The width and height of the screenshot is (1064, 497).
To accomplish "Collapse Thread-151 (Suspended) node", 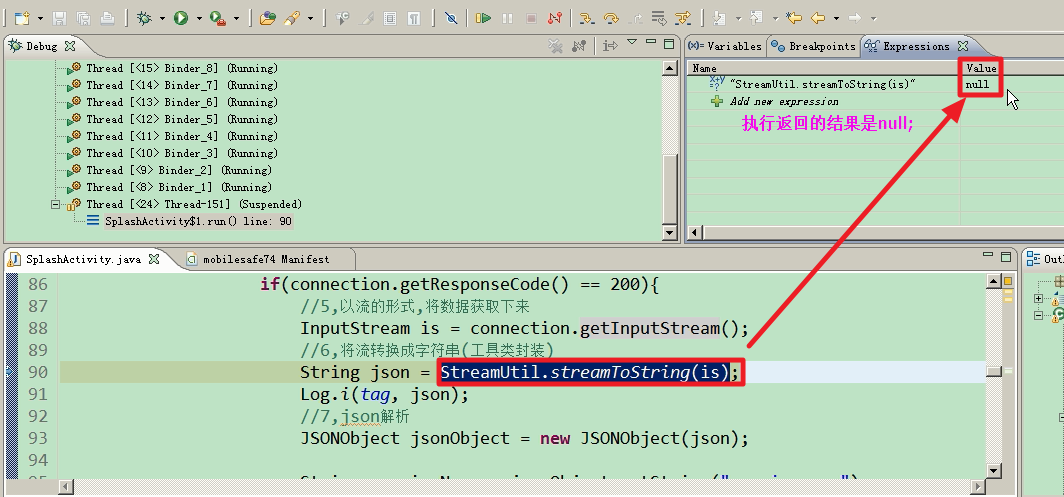I will point(56,204).
